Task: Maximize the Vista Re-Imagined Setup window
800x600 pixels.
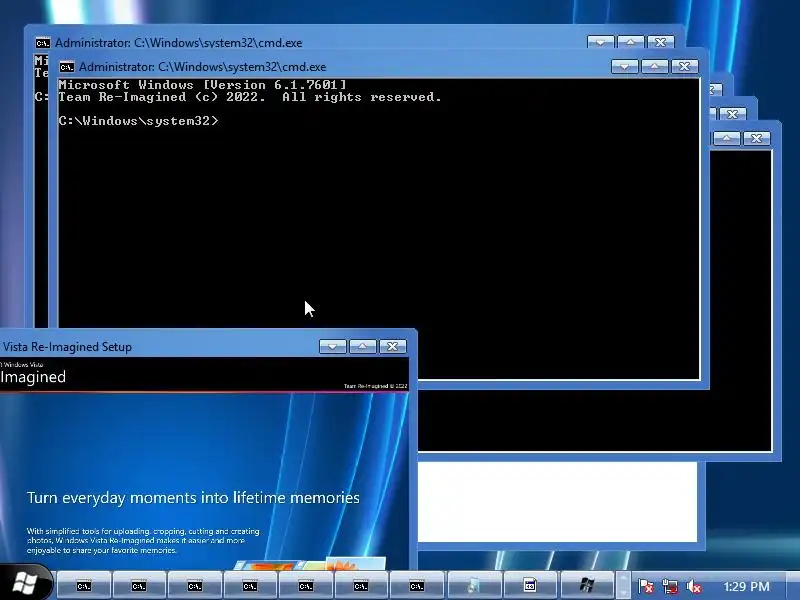Action: tap(363, 346)
